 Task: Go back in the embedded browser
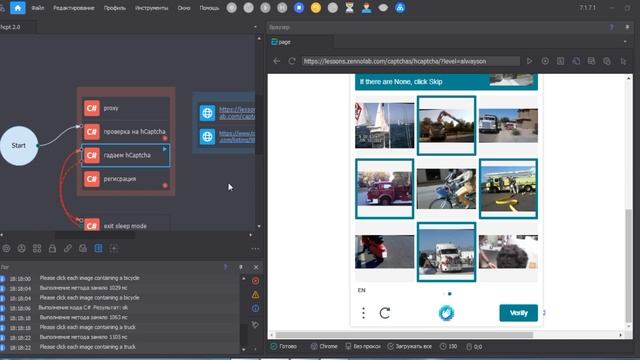pos(277,61)
